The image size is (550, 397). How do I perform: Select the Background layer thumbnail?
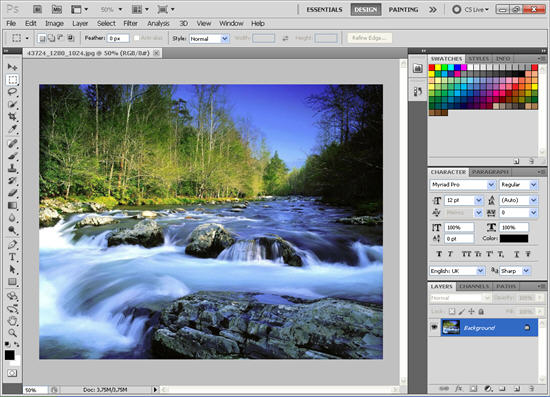451,327
